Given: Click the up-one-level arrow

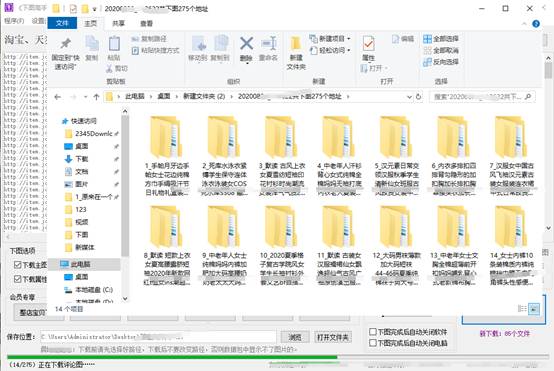Looking at the screenshot, I should click(96, 97).
